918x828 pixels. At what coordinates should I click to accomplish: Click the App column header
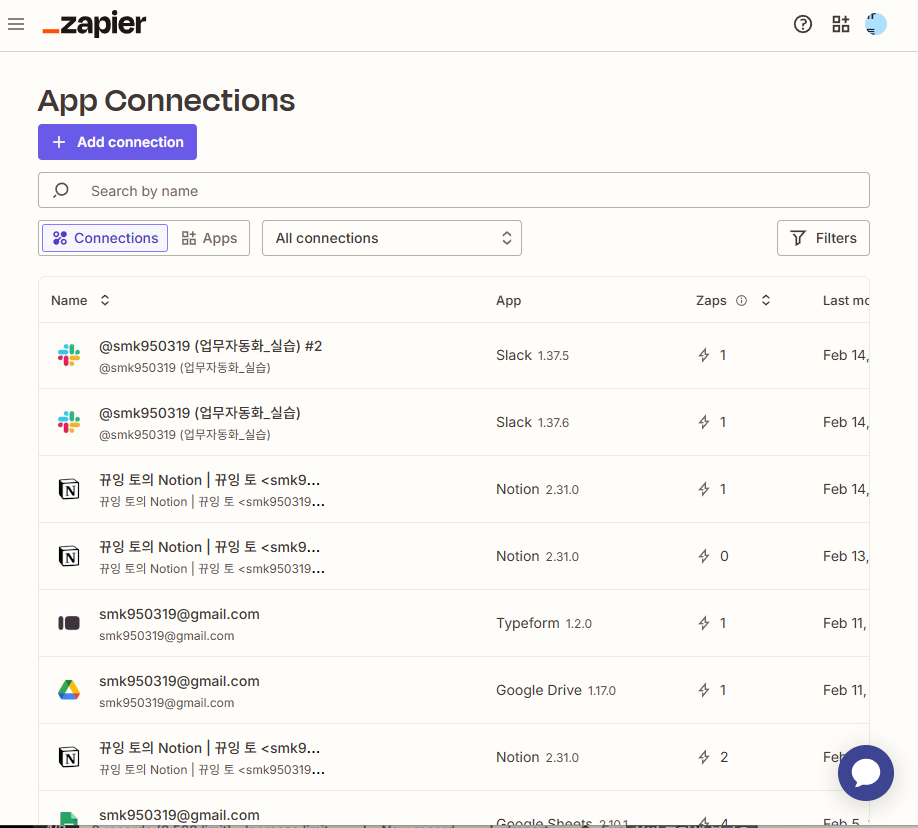(508, 300)
